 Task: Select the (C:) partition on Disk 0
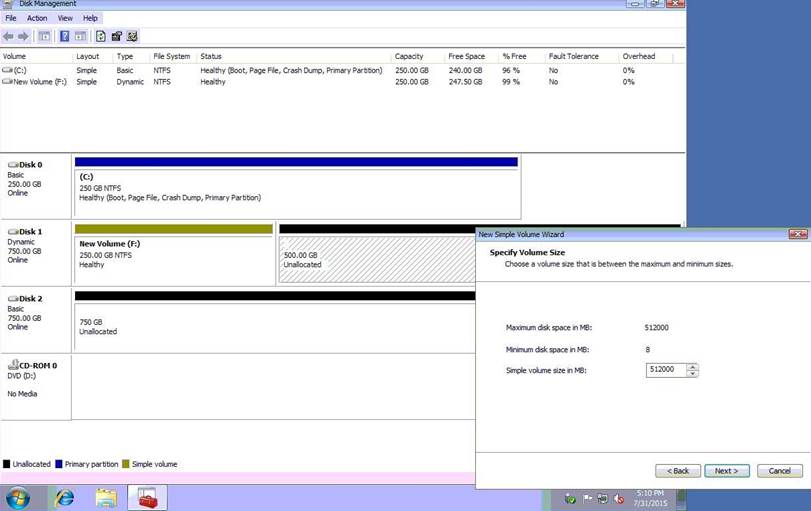(x=296, y=188)
